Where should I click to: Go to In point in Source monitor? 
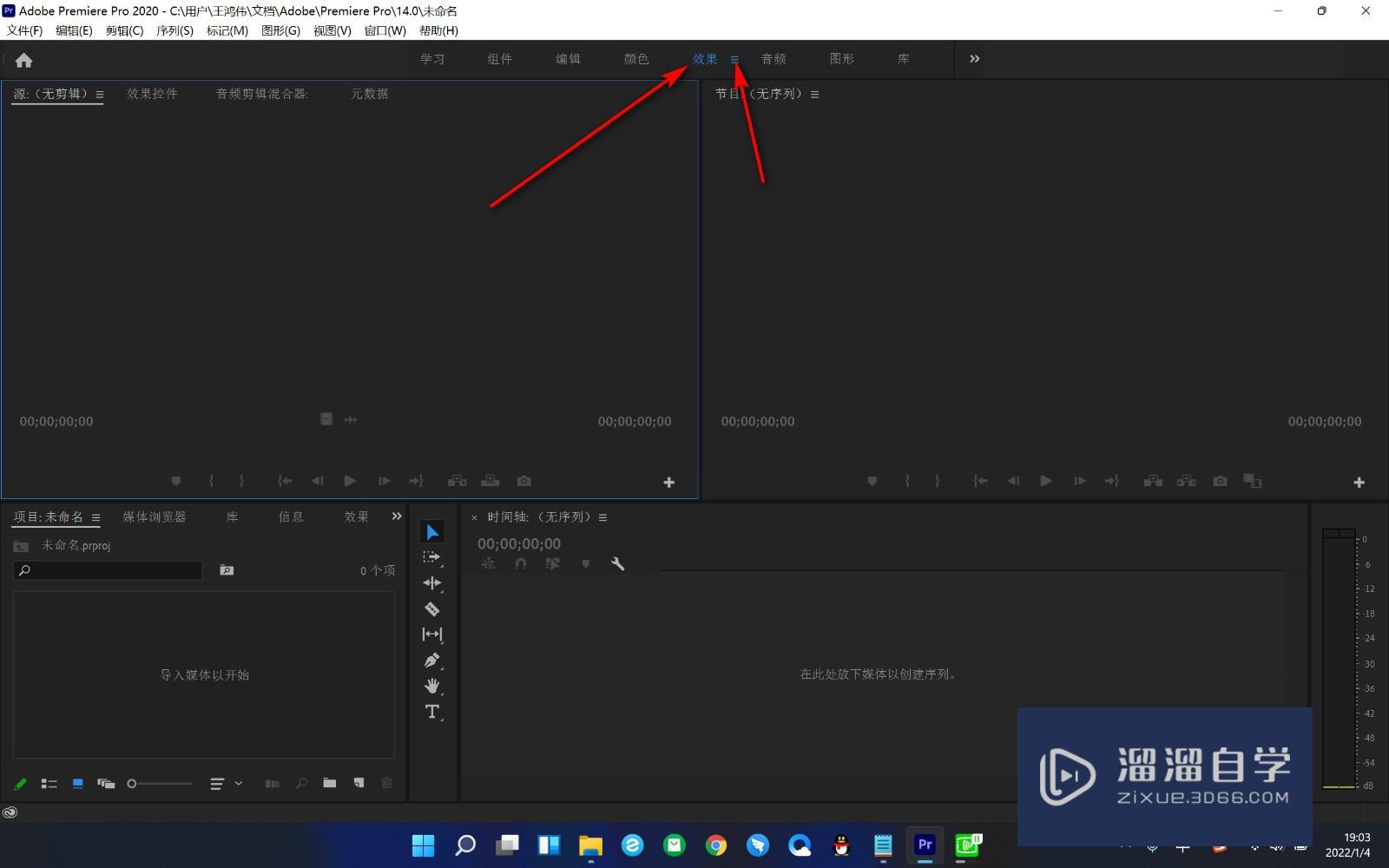click(284, 481)
